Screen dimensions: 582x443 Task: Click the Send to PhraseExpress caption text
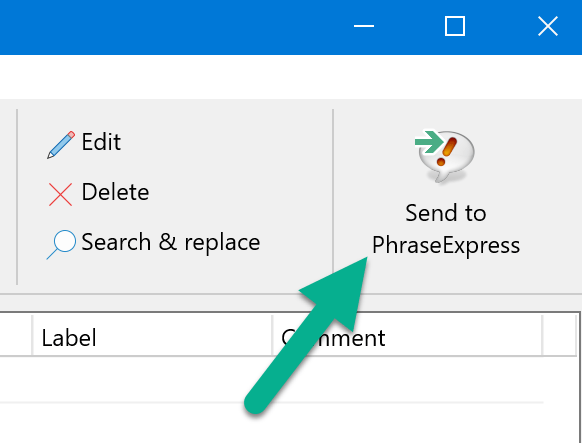[x=446, y=229]
